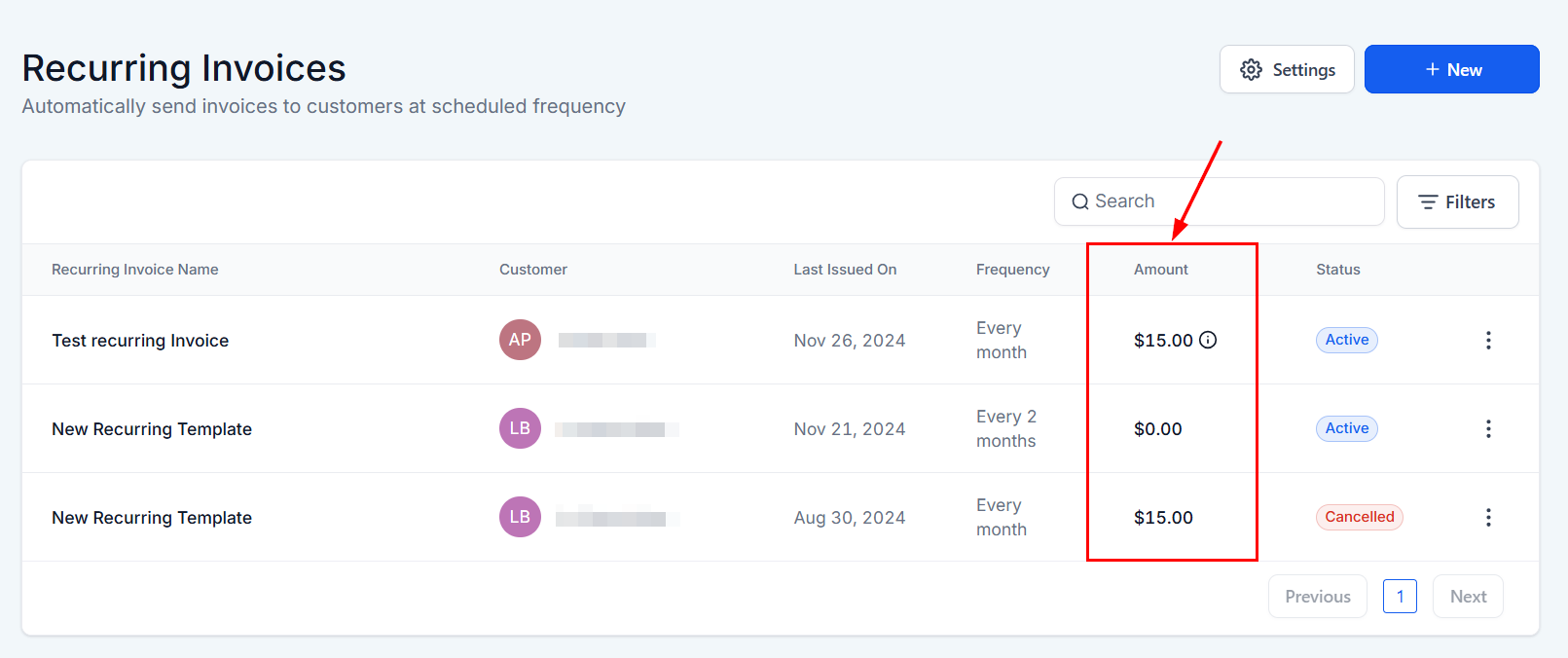Open the actions menu for the $0.00 invoice row
1568x658 pixels.
[1488, 428]
